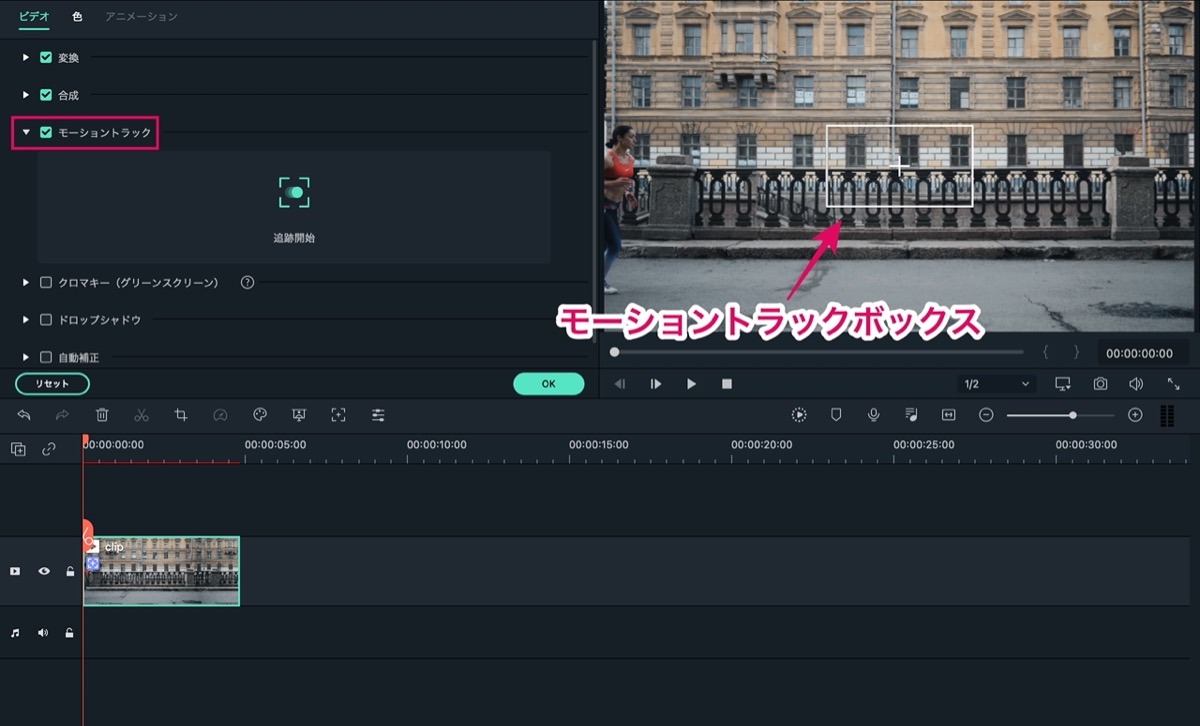Expand the 変換 section arrow
The image size is (1200, 726).
click(26, 58)
